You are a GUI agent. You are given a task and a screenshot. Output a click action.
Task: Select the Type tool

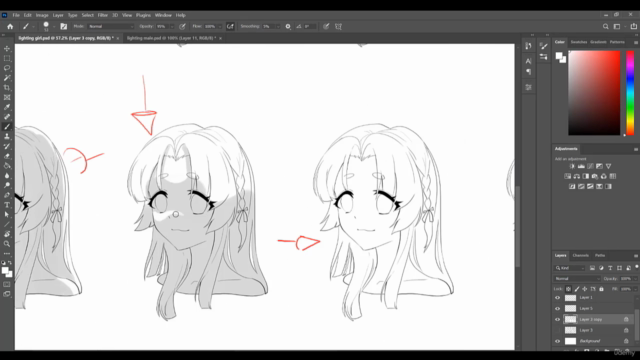pyautogui.click(x=7, y=205)
